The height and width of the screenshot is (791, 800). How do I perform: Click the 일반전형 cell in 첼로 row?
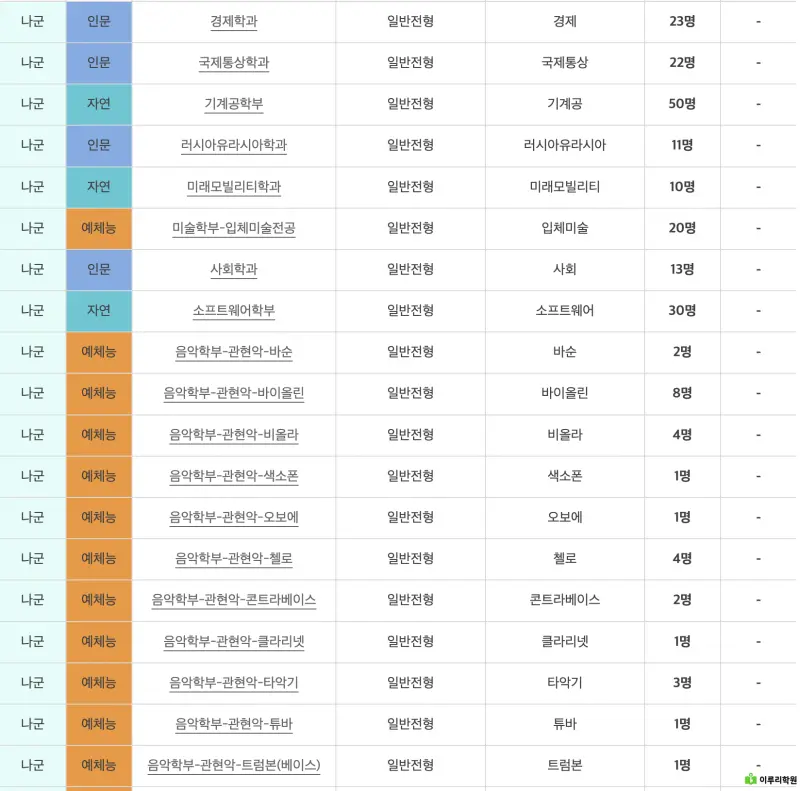point(411,559)
